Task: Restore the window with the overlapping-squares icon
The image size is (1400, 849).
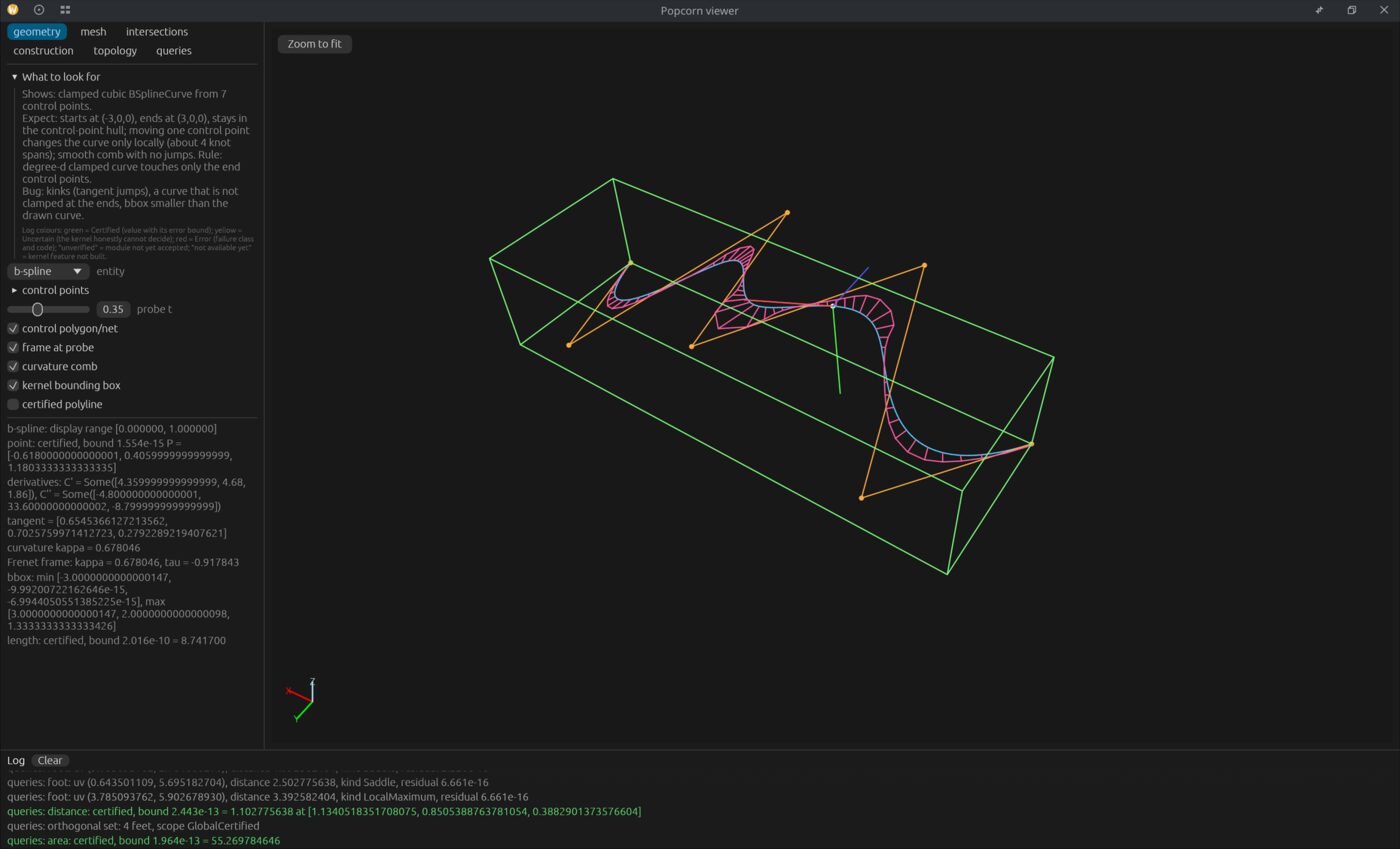Action: click(x=1351, y=10)
